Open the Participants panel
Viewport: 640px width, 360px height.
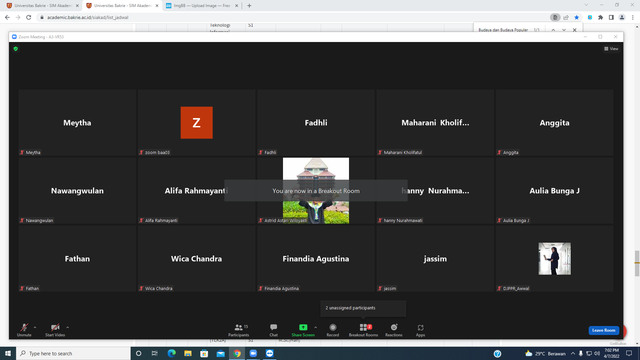(239, 330)
